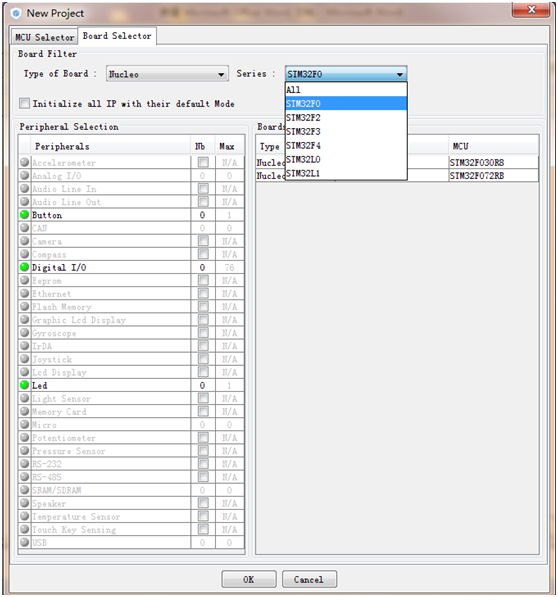The width and height of the screenshot is (558, 597).
Task: Select the Board Selector tab
Action: coord(117,36)
